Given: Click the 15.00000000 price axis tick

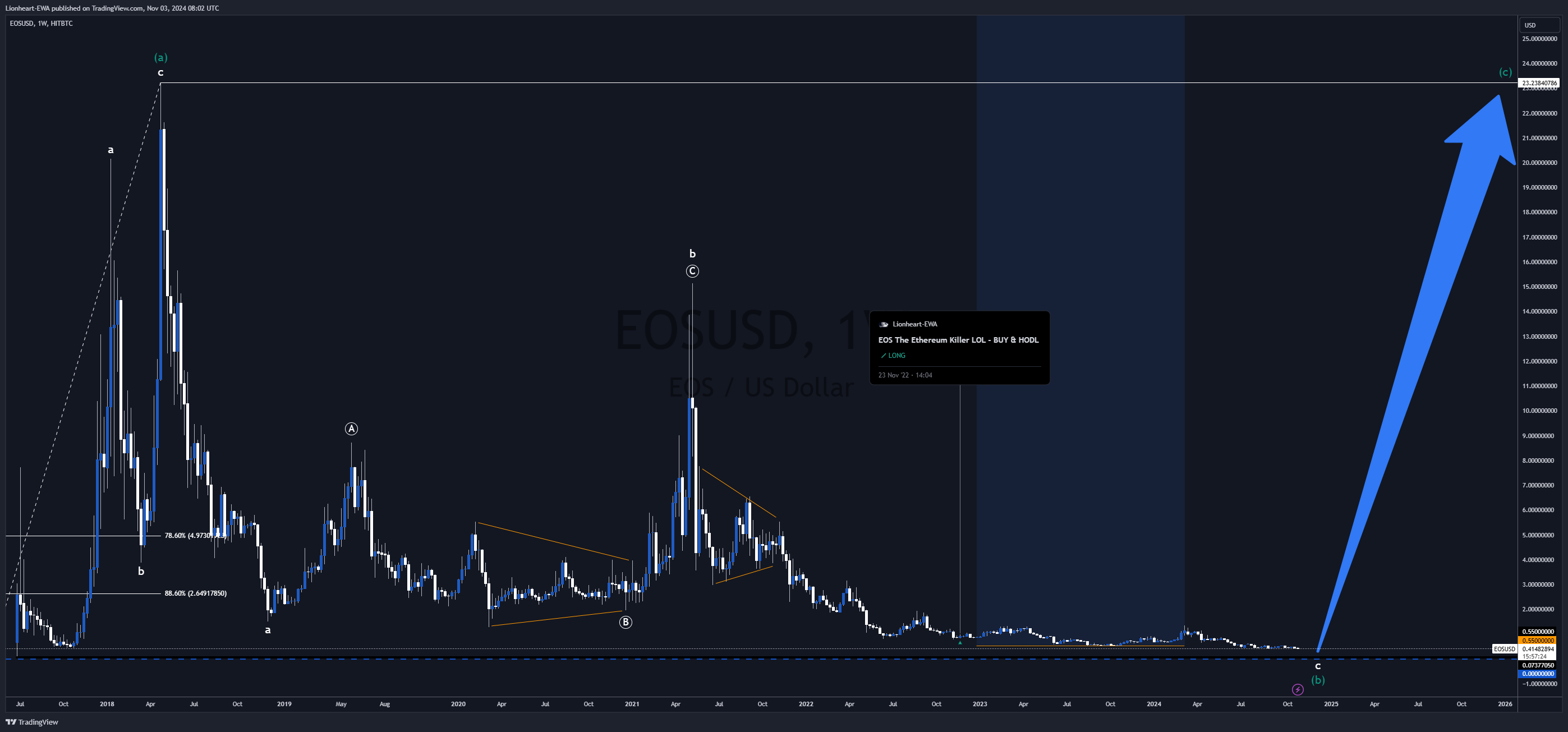Looking at the screenshot, I should (1539, 287).
